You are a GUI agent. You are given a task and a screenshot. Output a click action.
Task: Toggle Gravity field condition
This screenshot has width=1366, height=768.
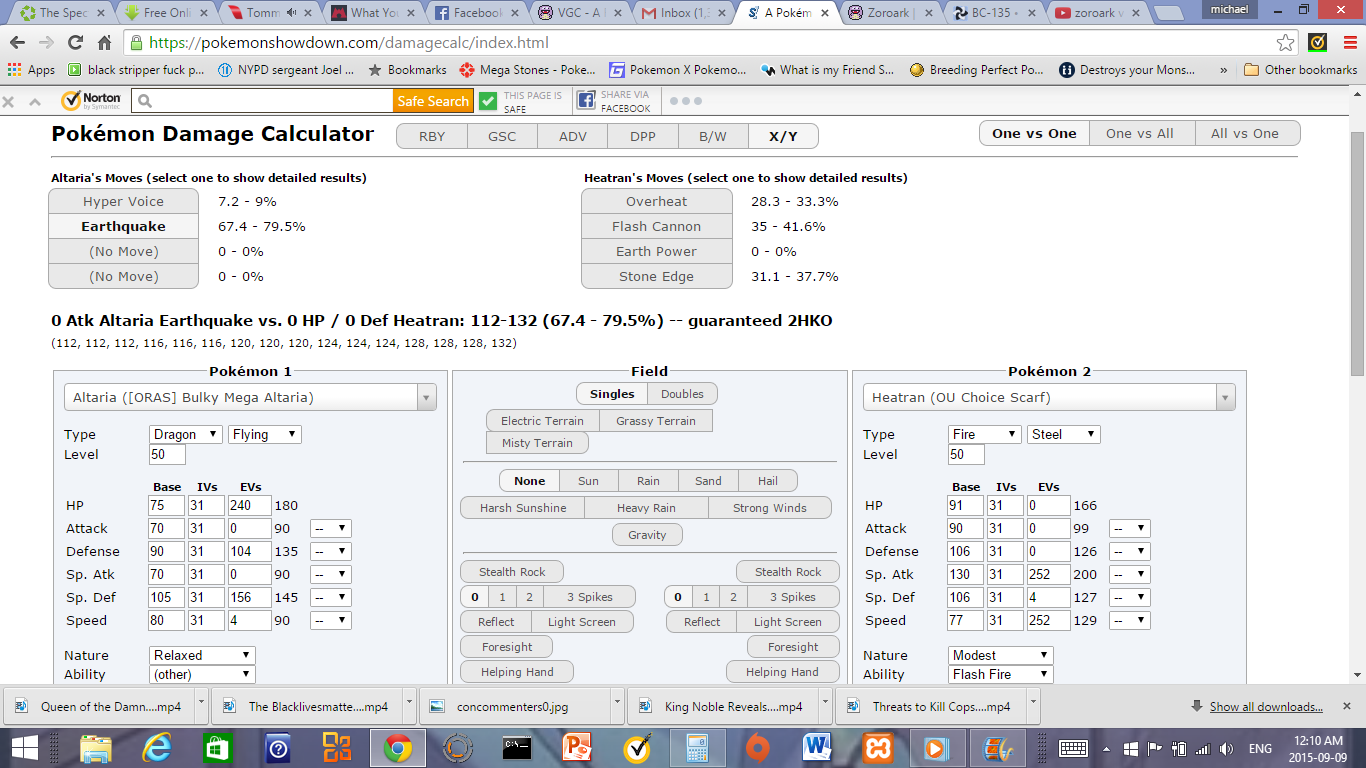(x=647, y=535)
